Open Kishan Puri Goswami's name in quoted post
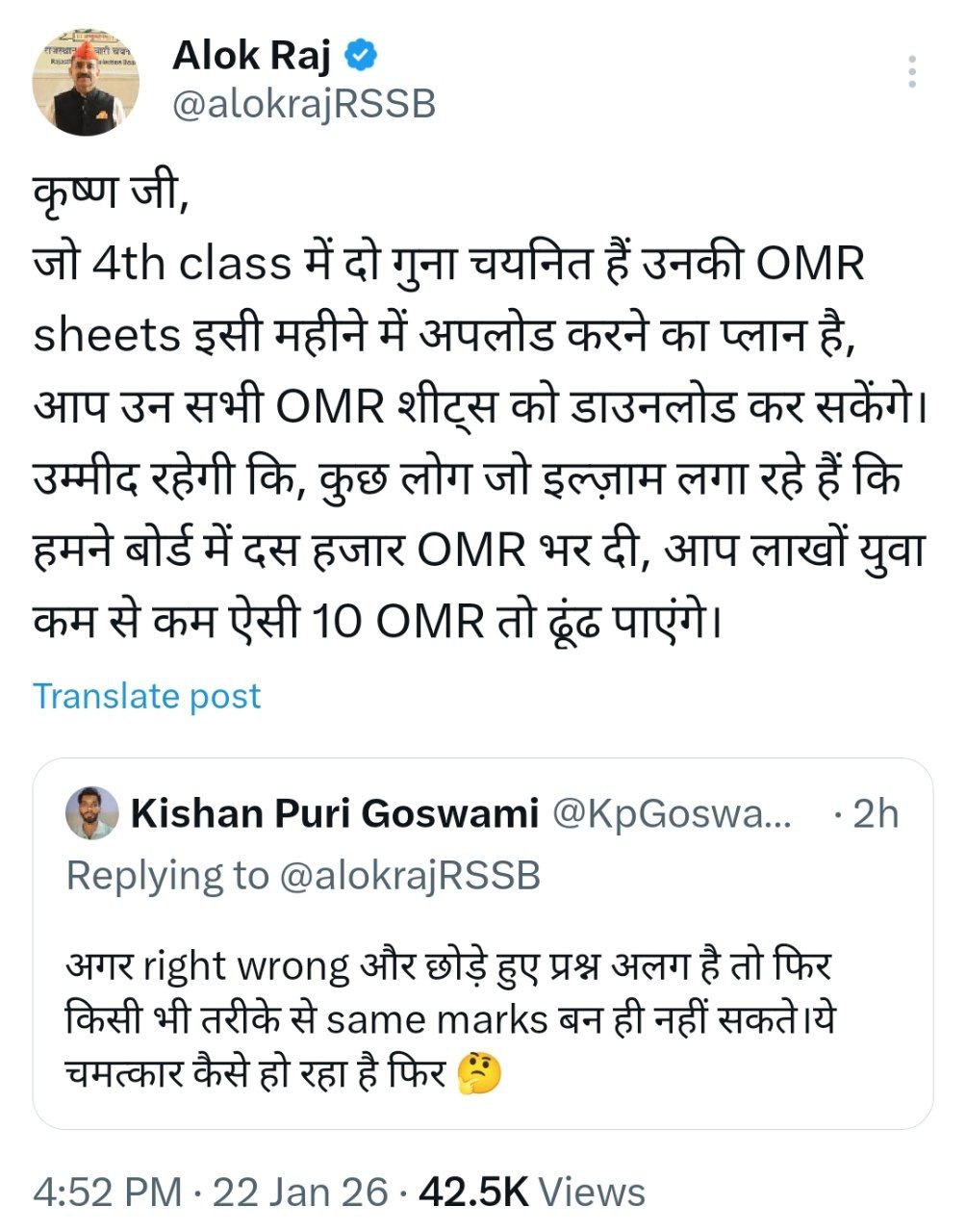This screenshot has height=1232, width=966. pos(334,813)
